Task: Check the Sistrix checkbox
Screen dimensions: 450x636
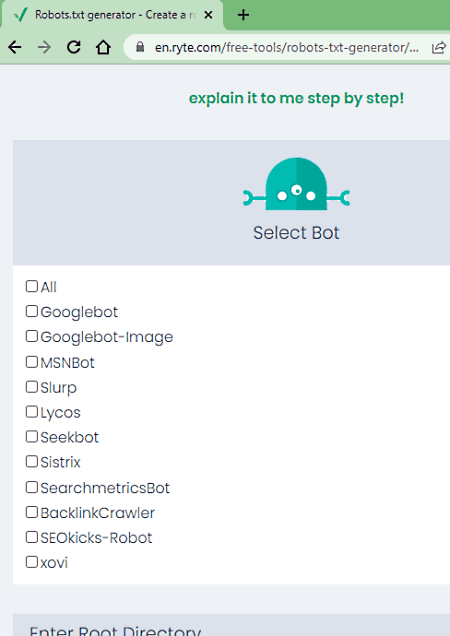Action: (x=32, y=462)
